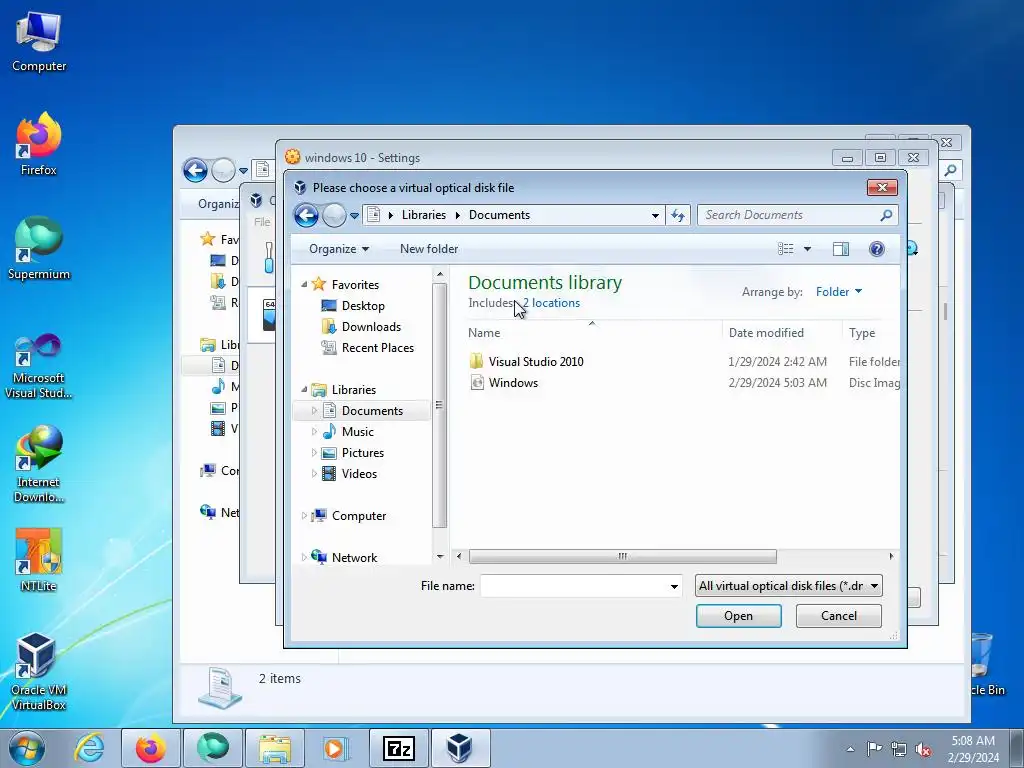Viewport: 1024px width, 768px height.
Task: Select Pictures library in navigation pane
Action: pyautogui.click(x=353, y=453)
